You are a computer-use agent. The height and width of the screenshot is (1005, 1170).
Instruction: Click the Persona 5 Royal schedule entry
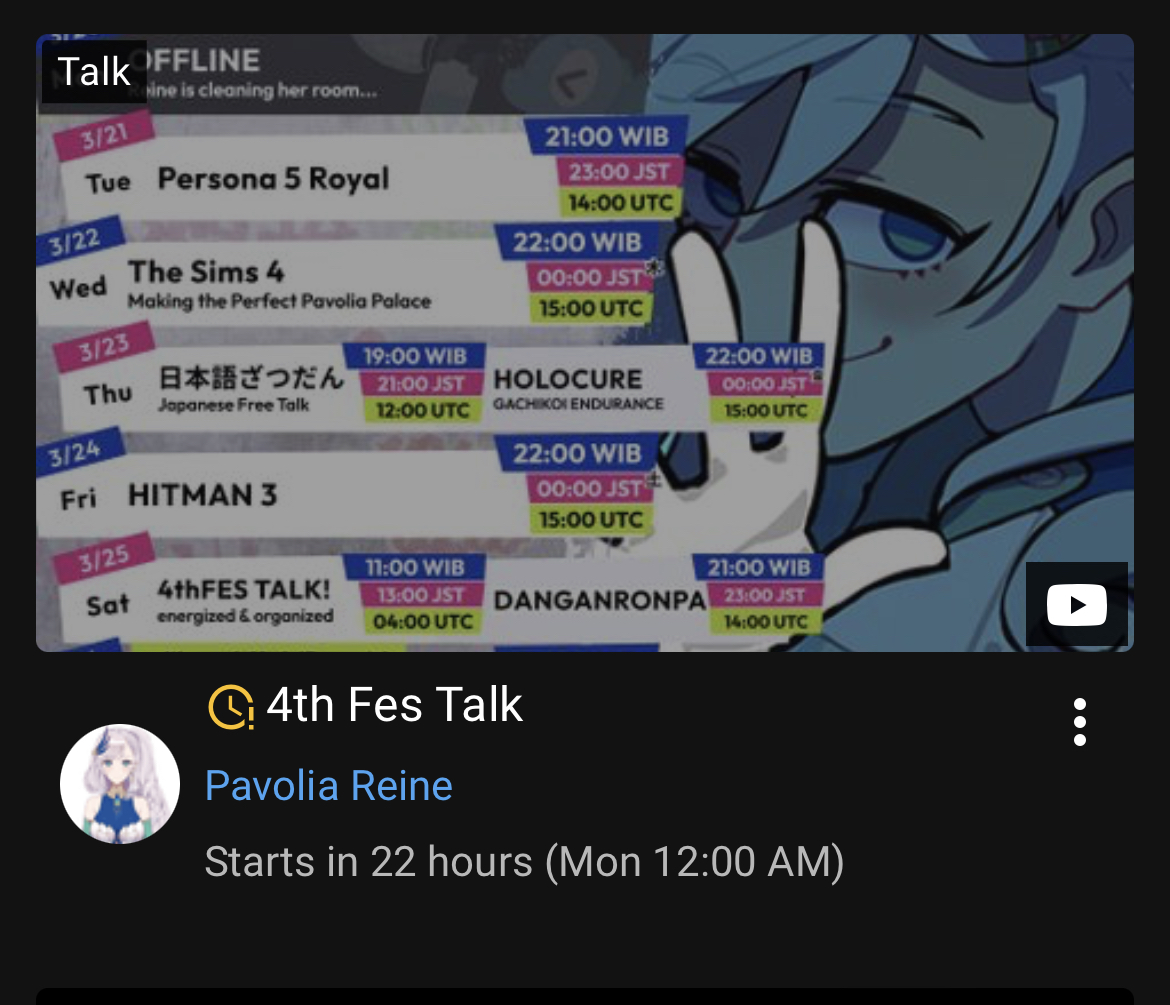tap(273, 179)
